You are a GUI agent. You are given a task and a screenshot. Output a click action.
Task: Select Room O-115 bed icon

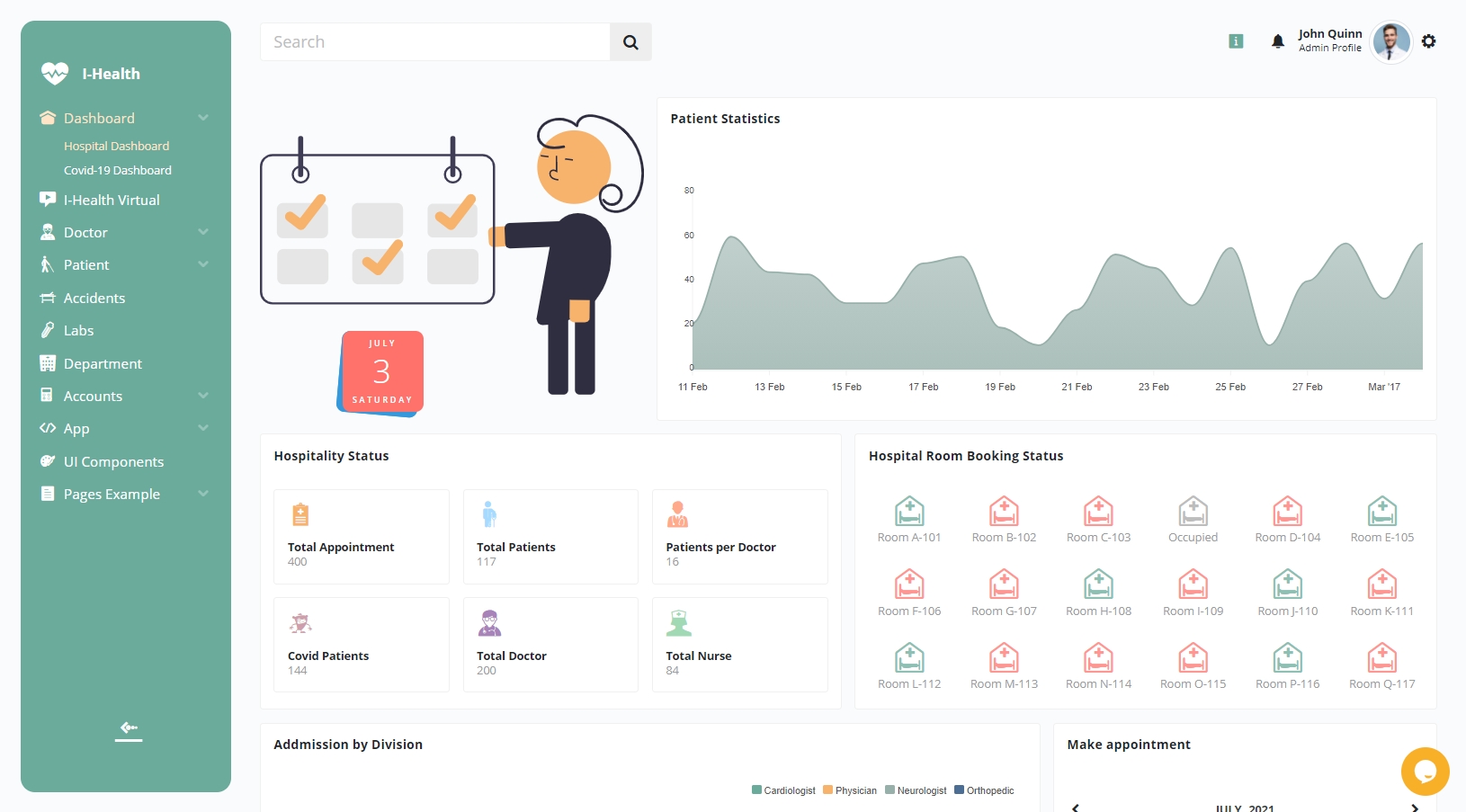[x=1193, y=657]
